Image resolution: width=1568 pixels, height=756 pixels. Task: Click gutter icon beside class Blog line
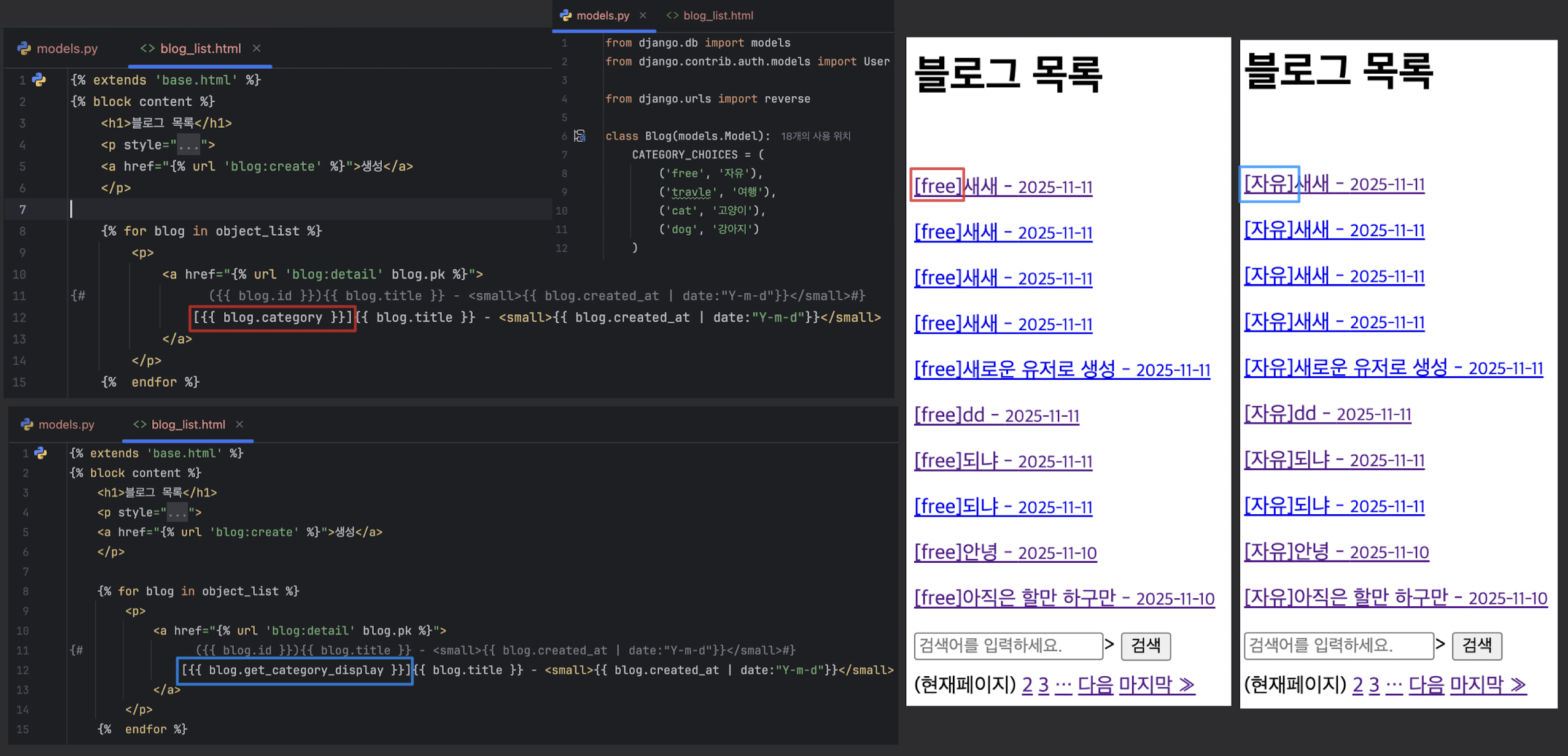(x=580, y=136)
